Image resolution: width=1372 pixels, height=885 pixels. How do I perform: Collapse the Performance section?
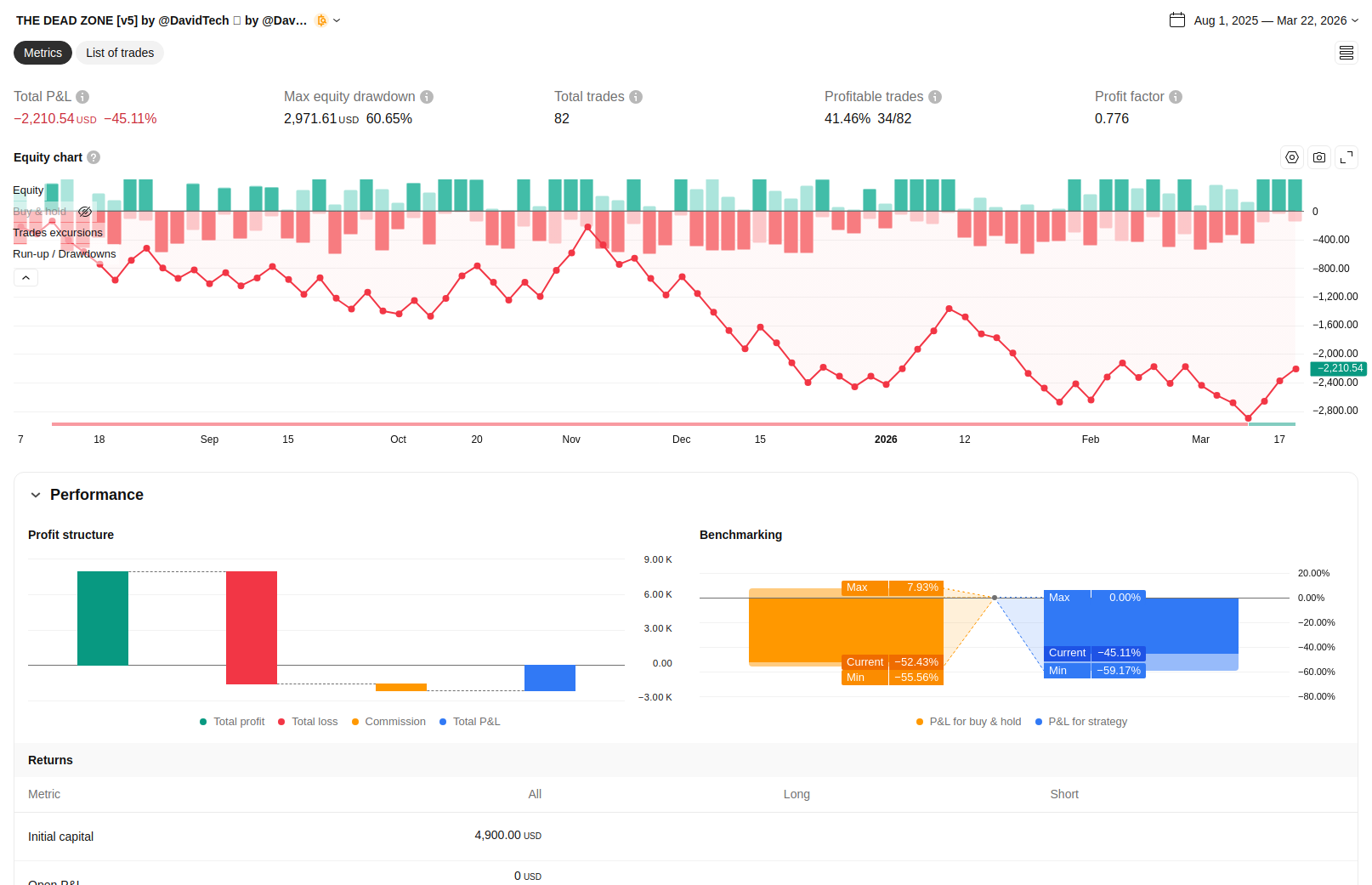point(36,495)
